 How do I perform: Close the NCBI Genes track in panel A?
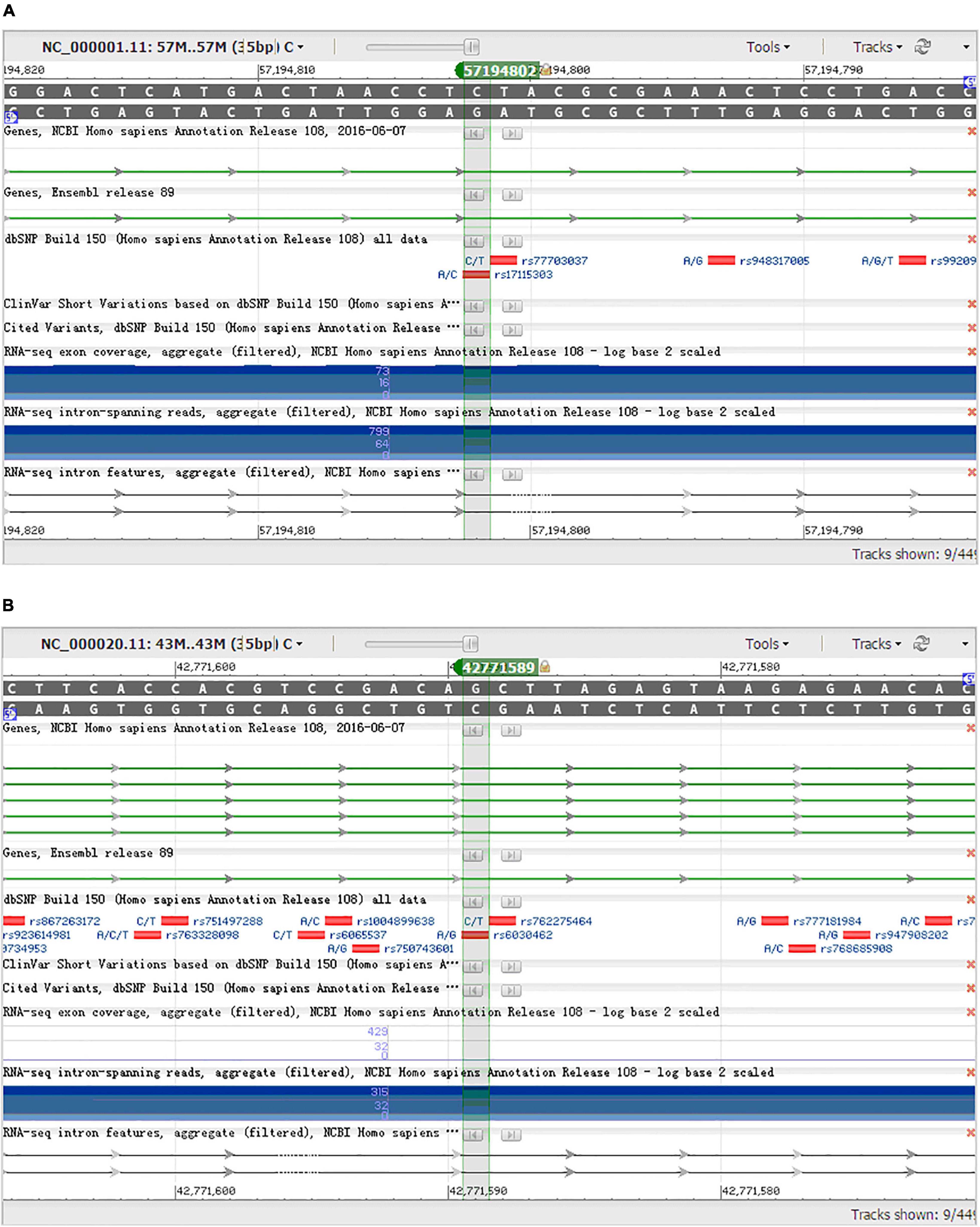click(971, 132)
